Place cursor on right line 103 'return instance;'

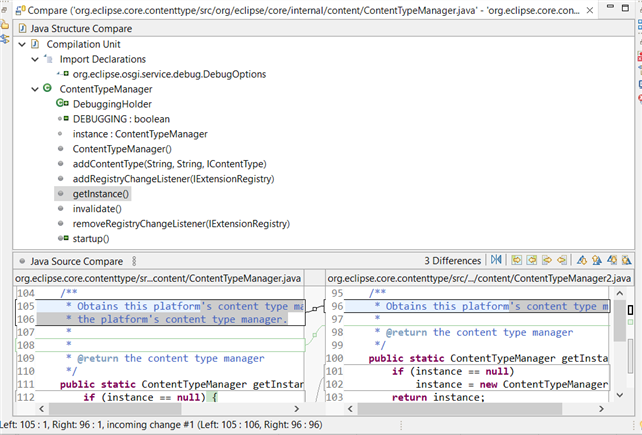tap(438, 397)
